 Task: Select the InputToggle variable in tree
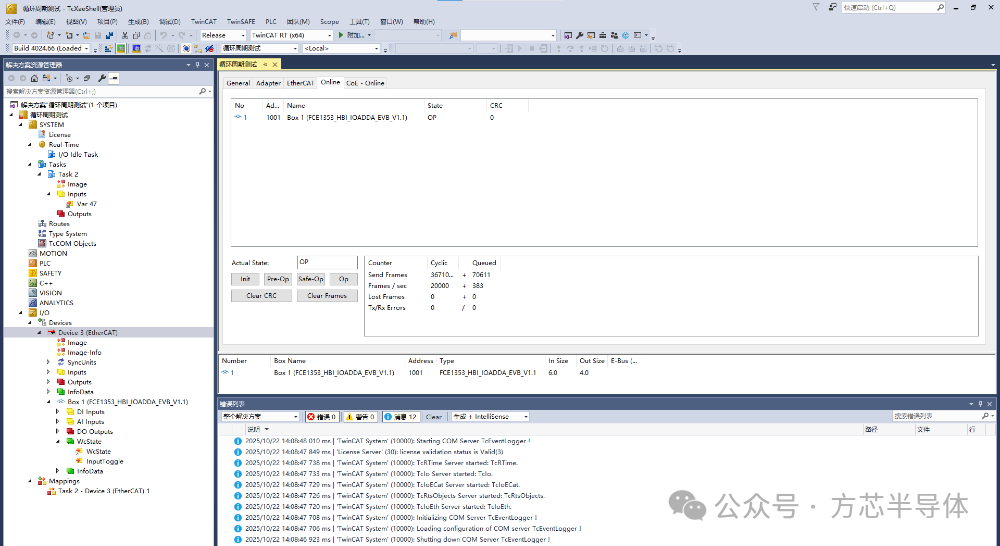(105, 461)
